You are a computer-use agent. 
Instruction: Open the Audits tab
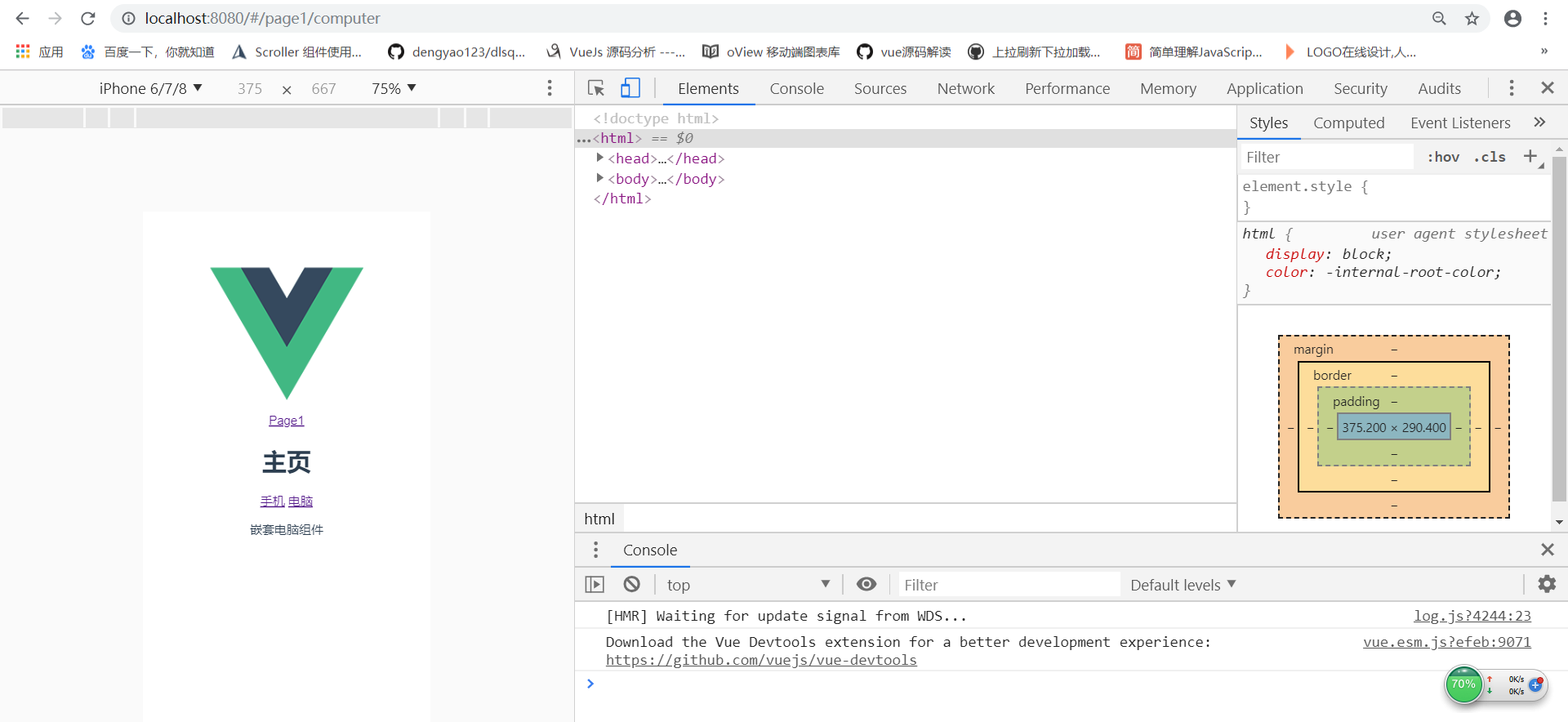click(x=1439, y=88)
